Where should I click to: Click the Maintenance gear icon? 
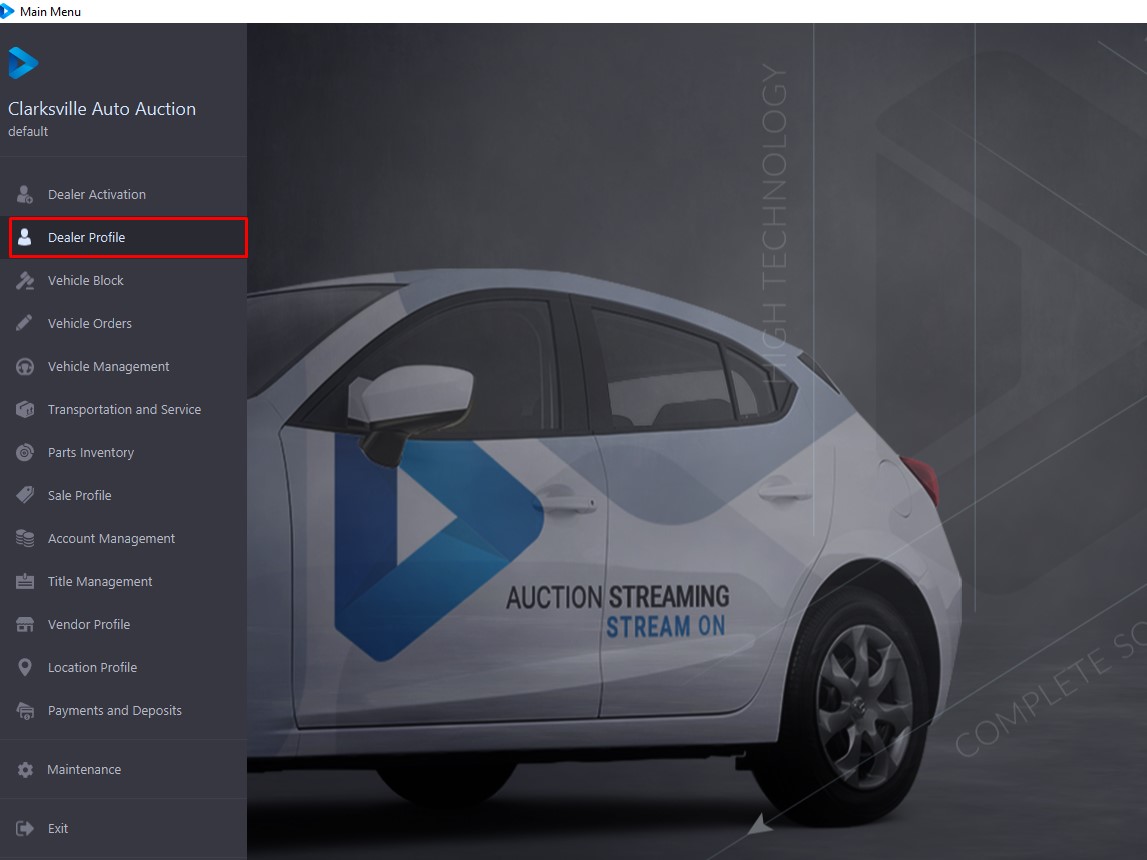(x=25, y=770)
